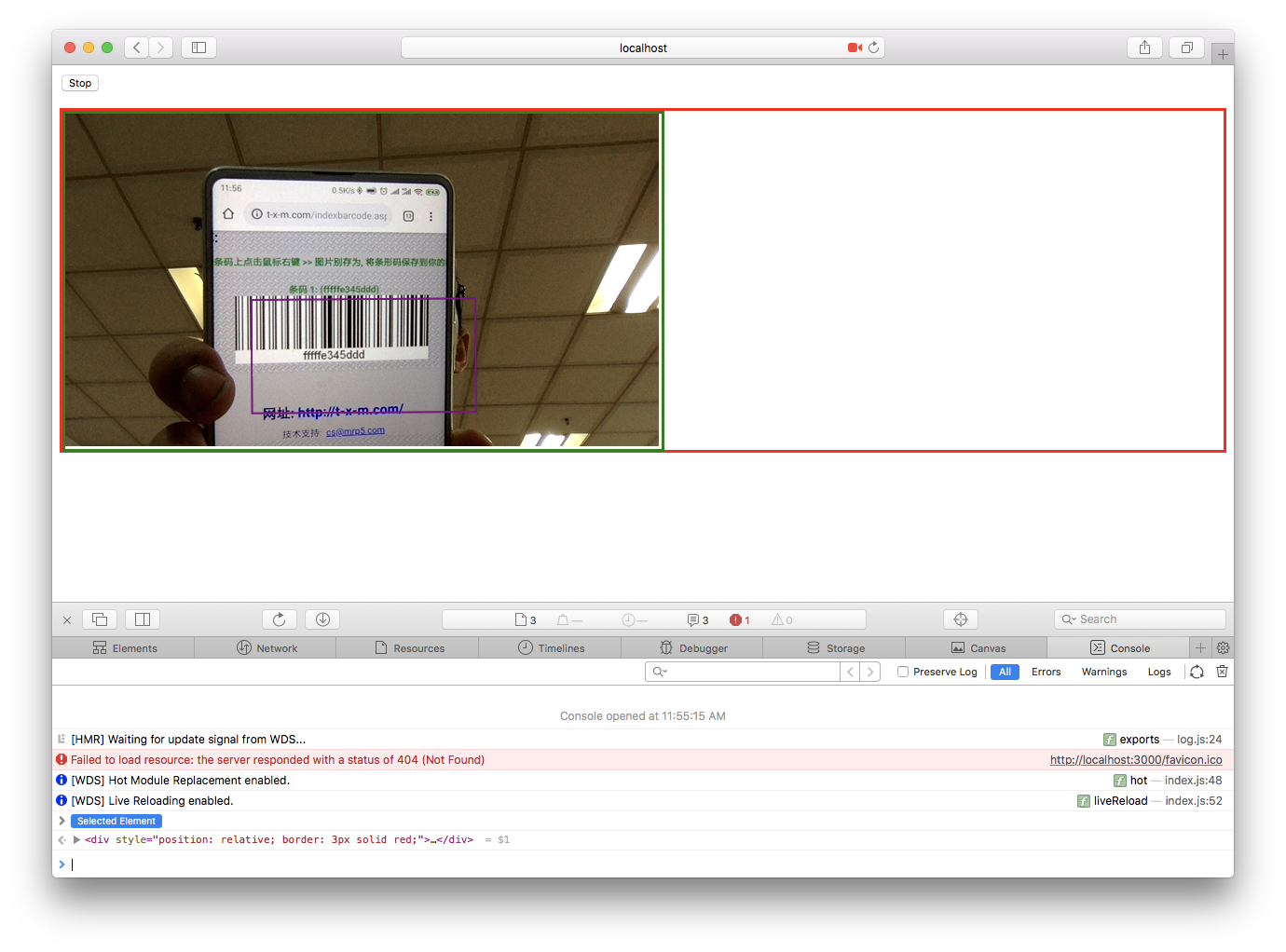Image resolution: width=1286 pixels, height=952 pixels.
Task: Dock the Web Inspector to the side
Action: [x=143, y=619]
